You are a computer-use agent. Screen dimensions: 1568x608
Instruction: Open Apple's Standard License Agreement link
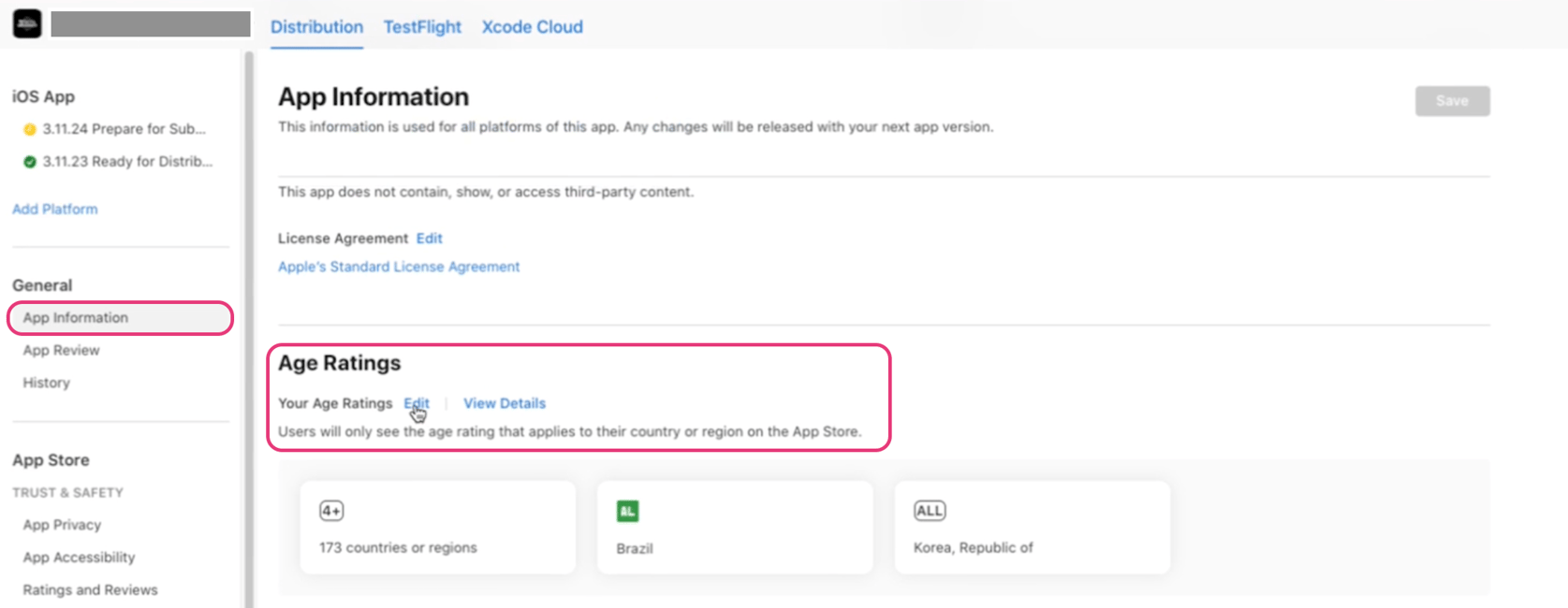[x=399, y=267]
